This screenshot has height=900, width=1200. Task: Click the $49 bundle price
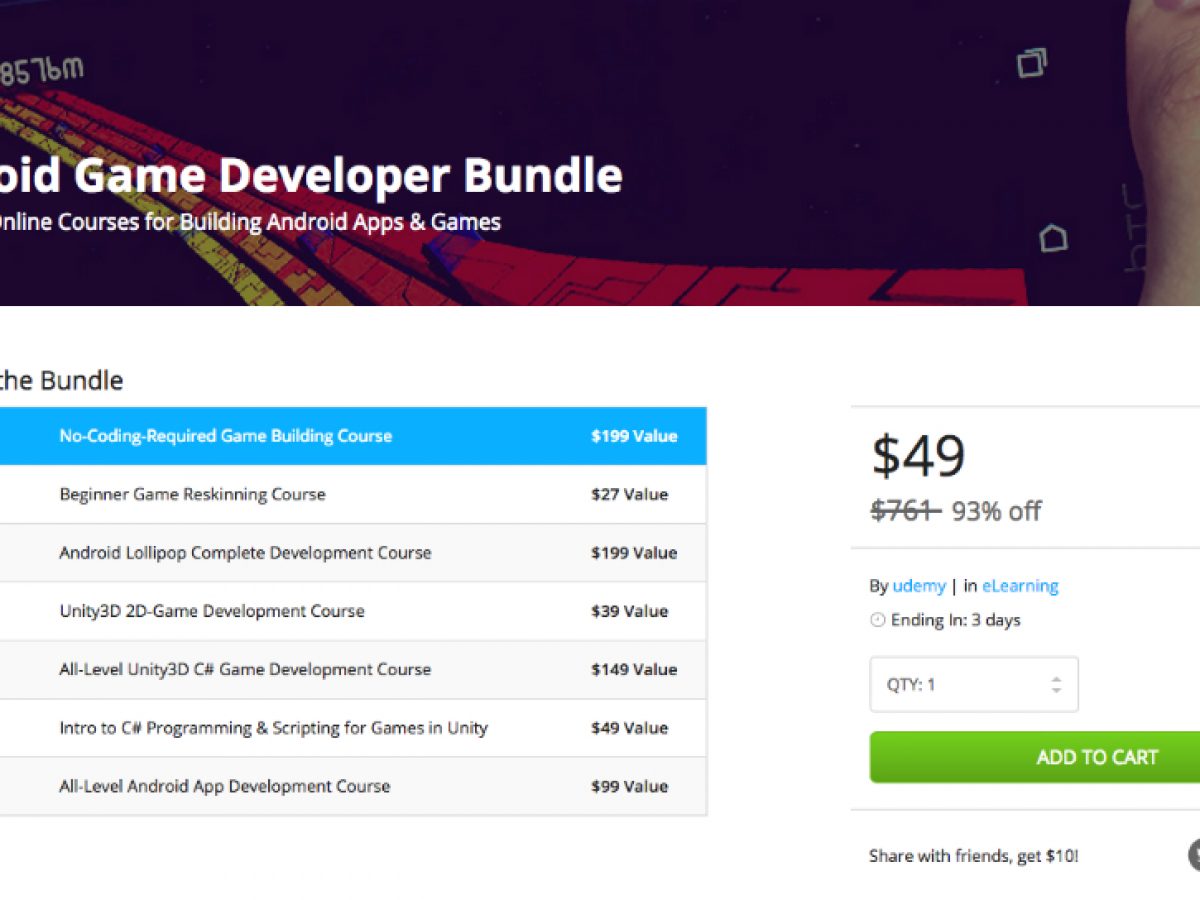(918, 456)
